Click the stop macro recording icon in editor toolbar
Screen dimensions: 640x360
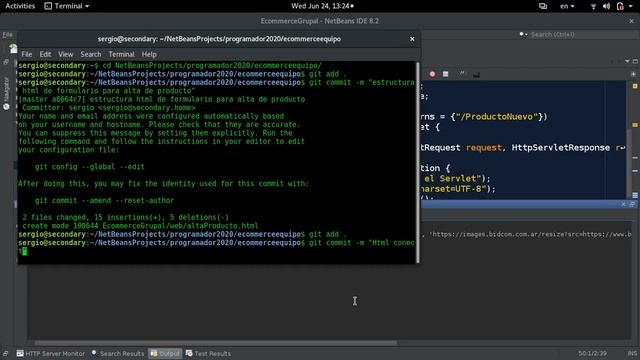pyautogui.click(x=445, y=74)
